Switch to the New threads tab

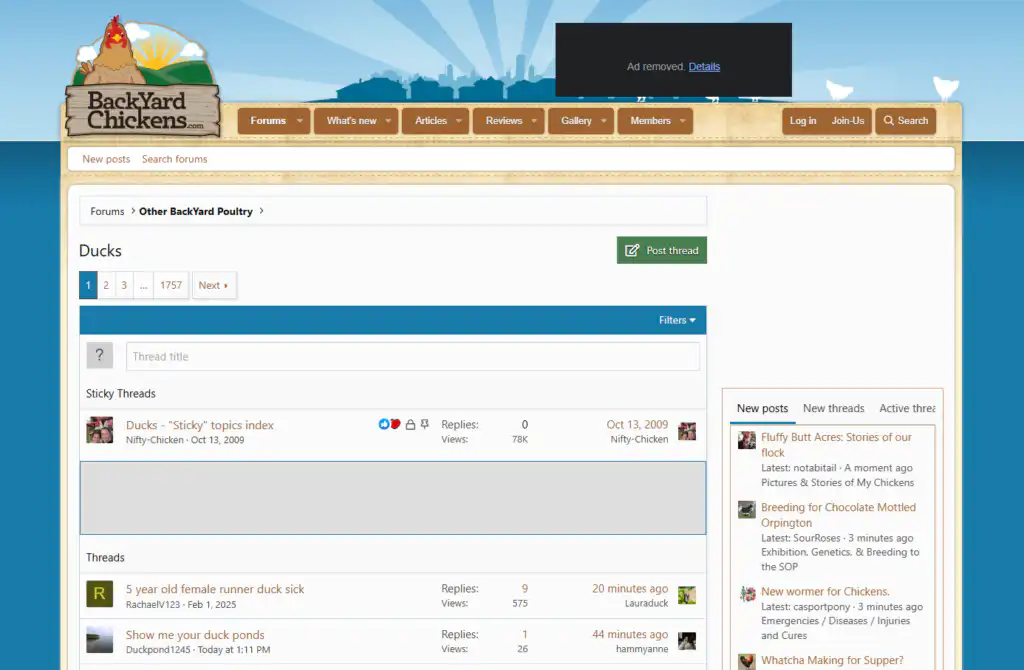(833, 408)
